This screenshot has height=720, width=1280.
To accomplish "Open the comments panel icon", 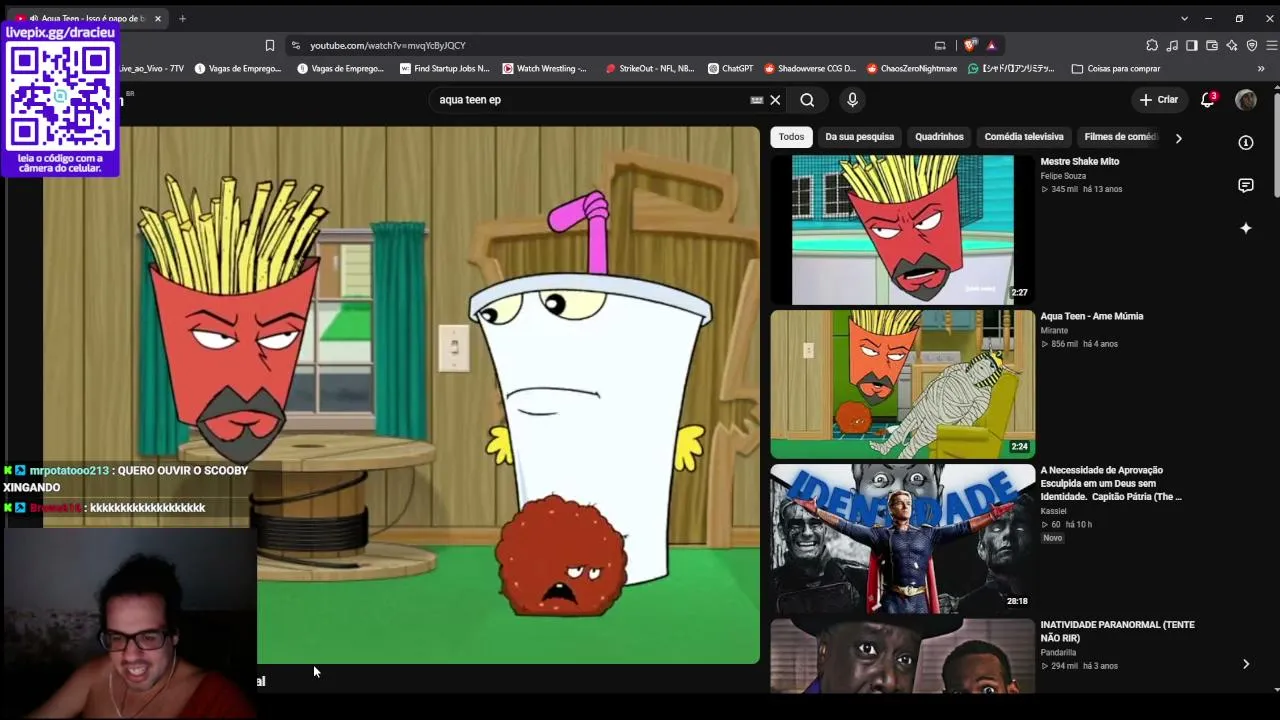I will tap(1246, 186).
